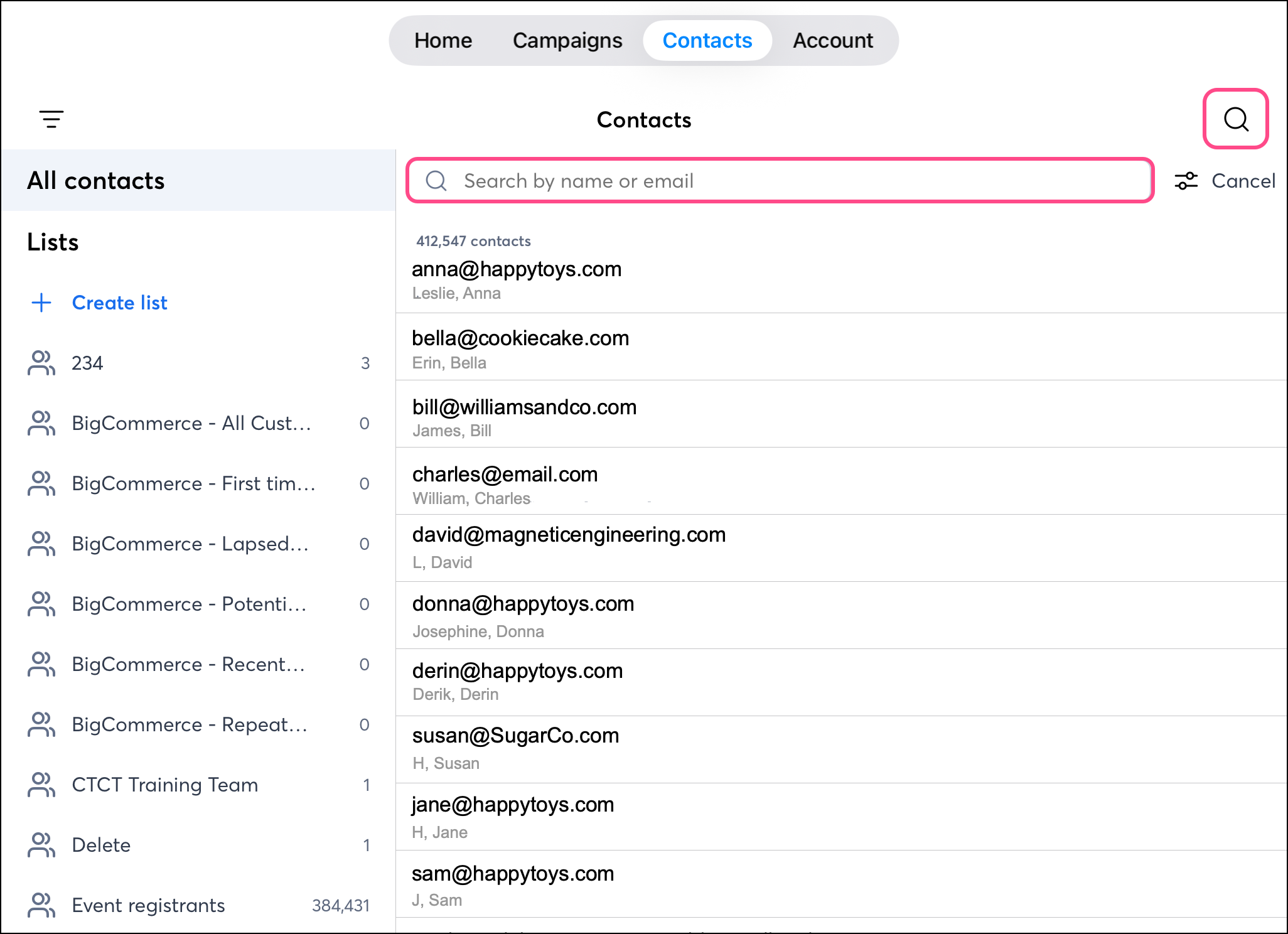Click the people icon for list 234
Screen dimensions: 1288x934
41,363
